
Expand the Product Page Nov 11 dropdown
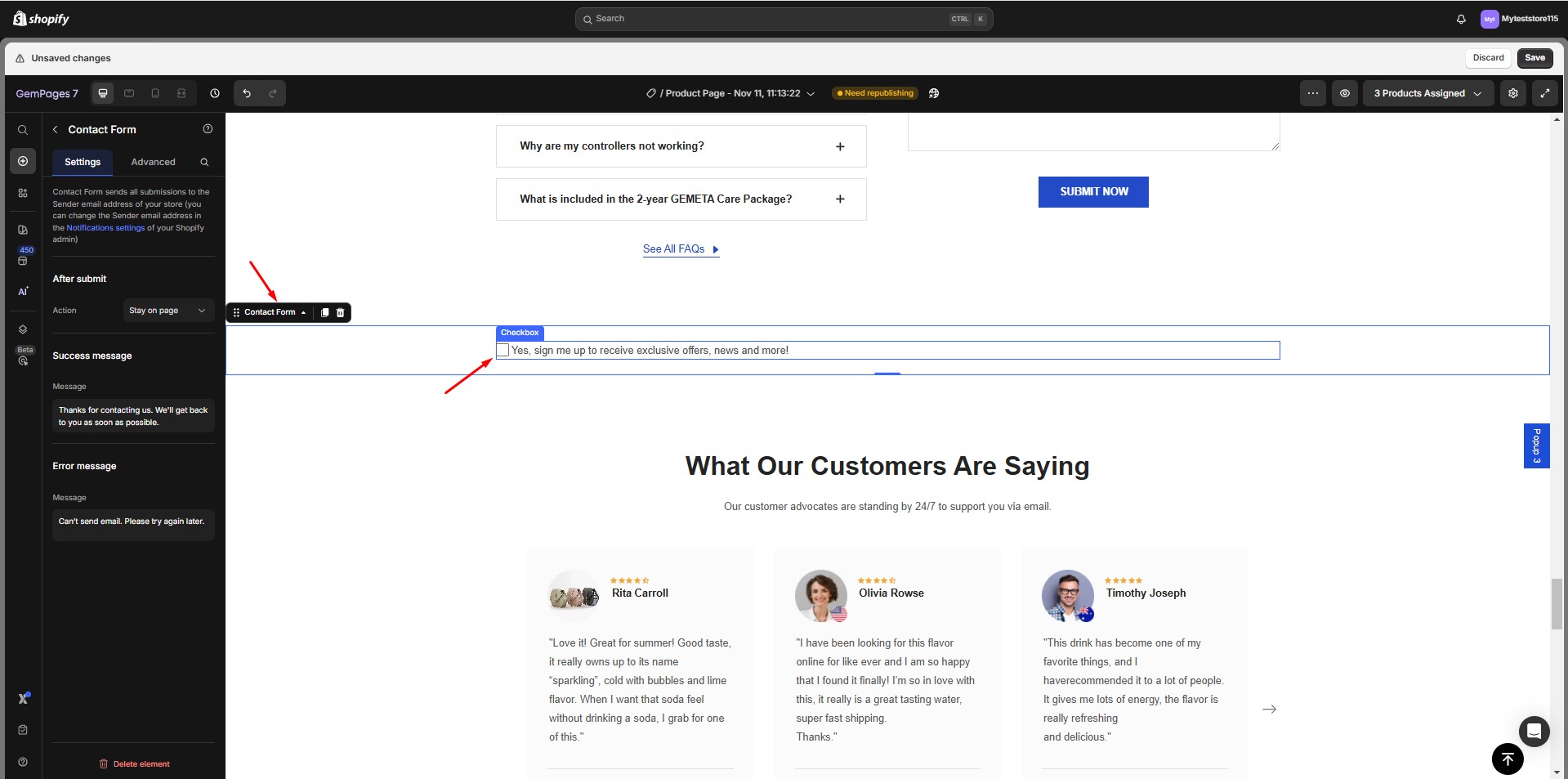point(811,93)
